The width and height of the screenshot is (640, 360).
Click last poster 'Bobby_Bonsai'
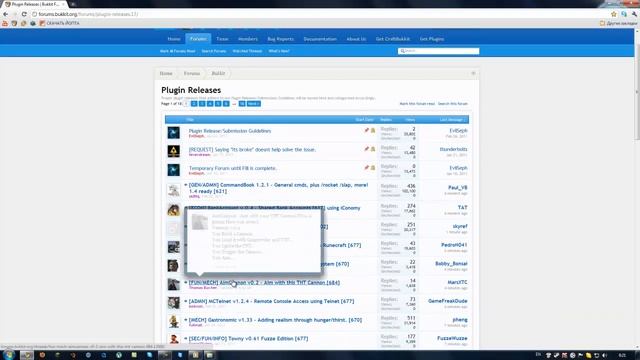point(451,264)
